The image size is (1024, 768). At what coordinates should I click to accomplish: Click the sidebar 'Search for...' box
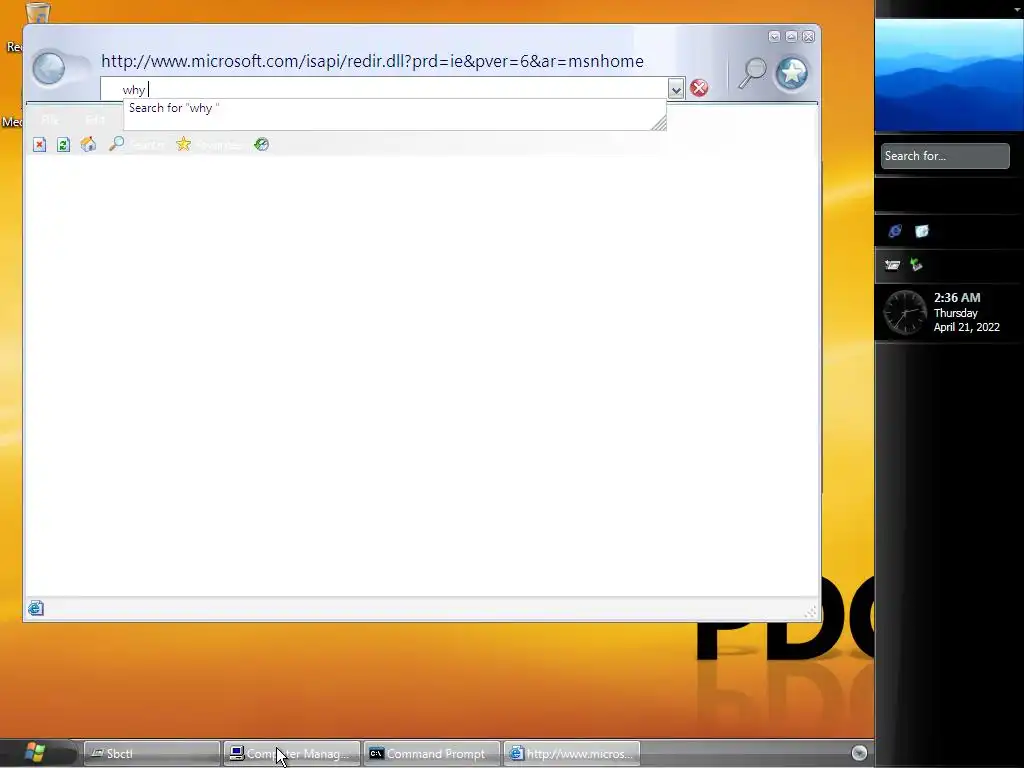click(x=945, y=156)
